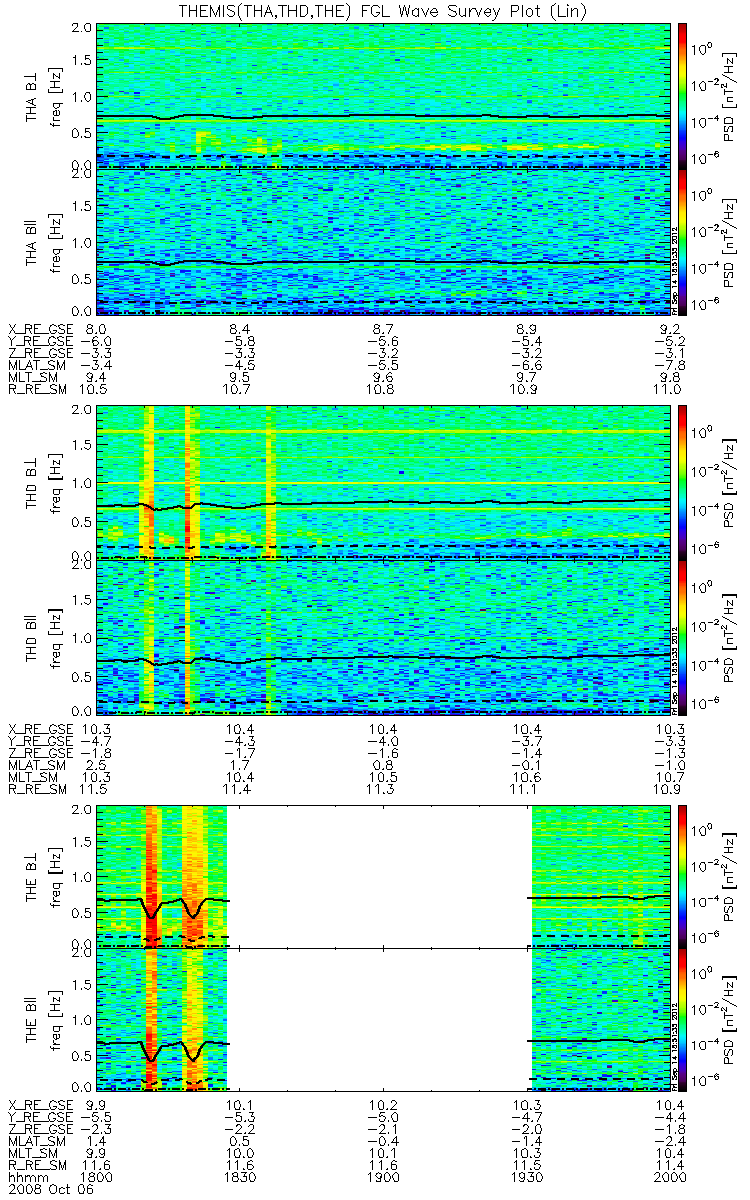Click the plot title 'THEMIS(THA,THD,THE) FGL Wave Survey Plot (Lin)'

coord(383,10)
